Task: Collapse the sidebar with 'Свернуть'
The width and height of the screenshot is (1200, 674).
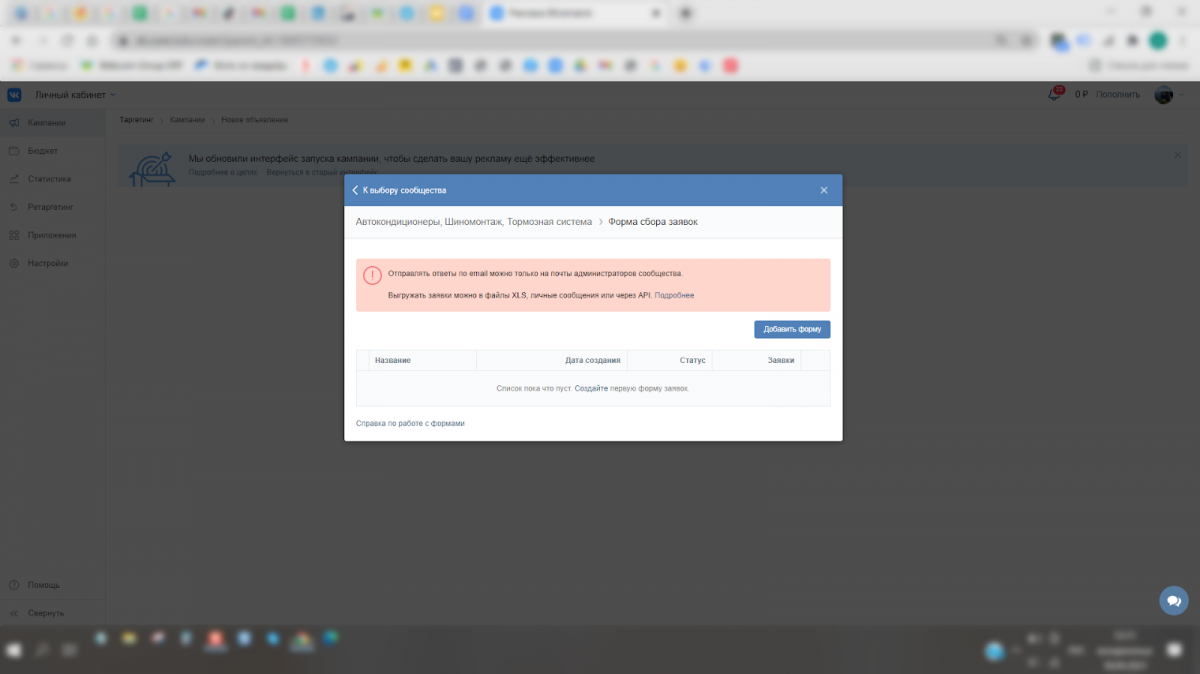Action: 45,613
